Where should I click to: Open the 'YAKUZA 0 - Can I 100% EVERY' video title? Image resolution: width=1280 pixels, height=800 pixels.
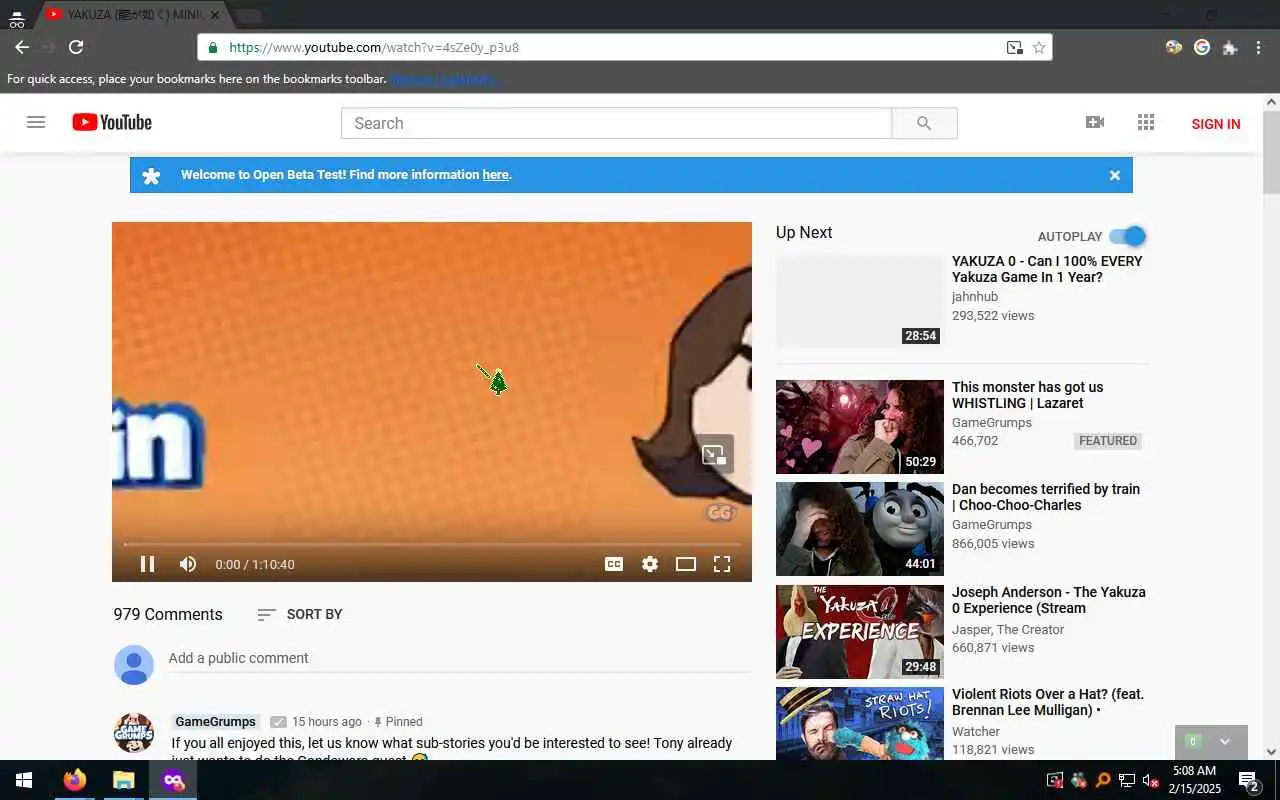[x=1047, y=269]
